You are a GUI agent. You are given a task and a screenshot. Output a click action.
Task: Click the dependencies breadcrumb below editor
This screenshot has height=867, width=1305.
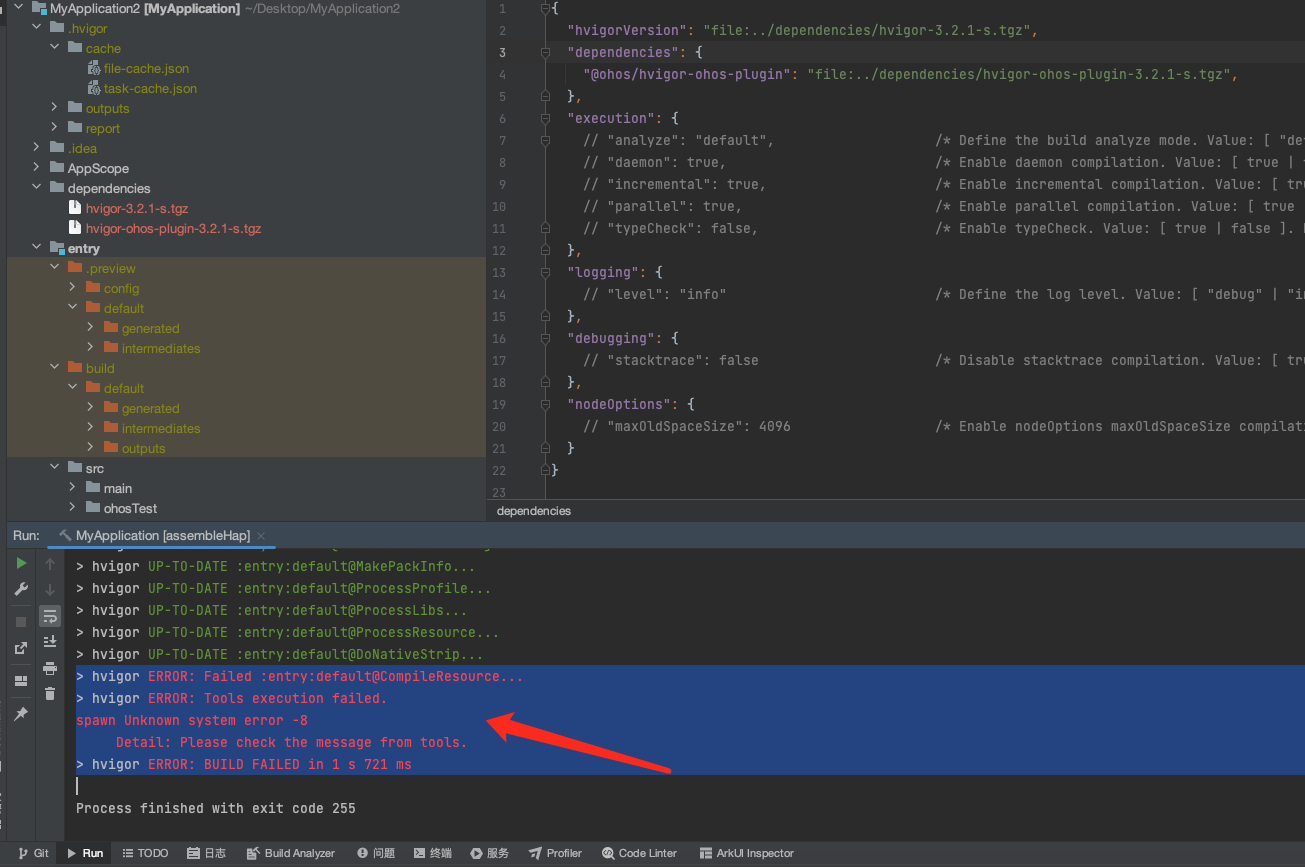[x=533, y=511]
